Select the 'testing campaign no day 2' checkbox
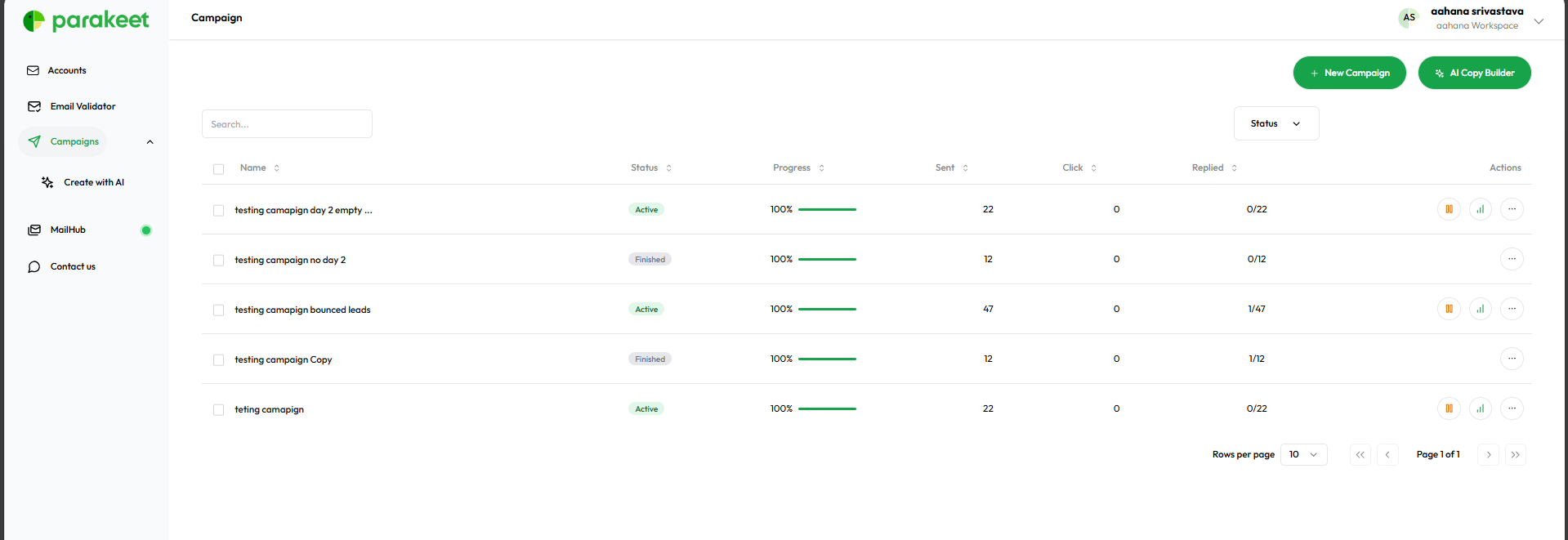1568x540 pixels. pyautogui.click(x=218, y=261)
